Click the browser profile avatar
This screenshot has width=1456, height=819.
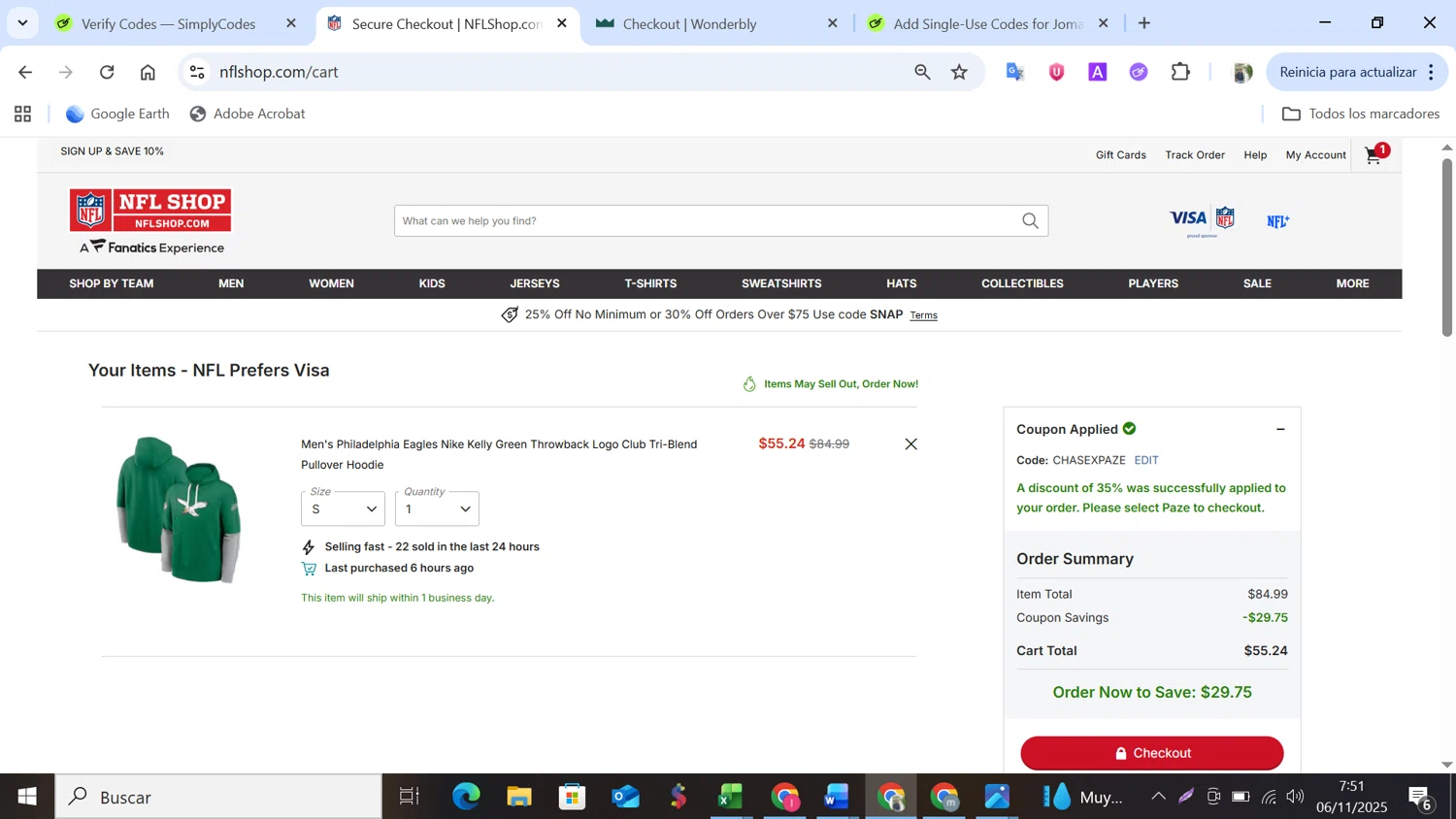[x=1241, y=72]
